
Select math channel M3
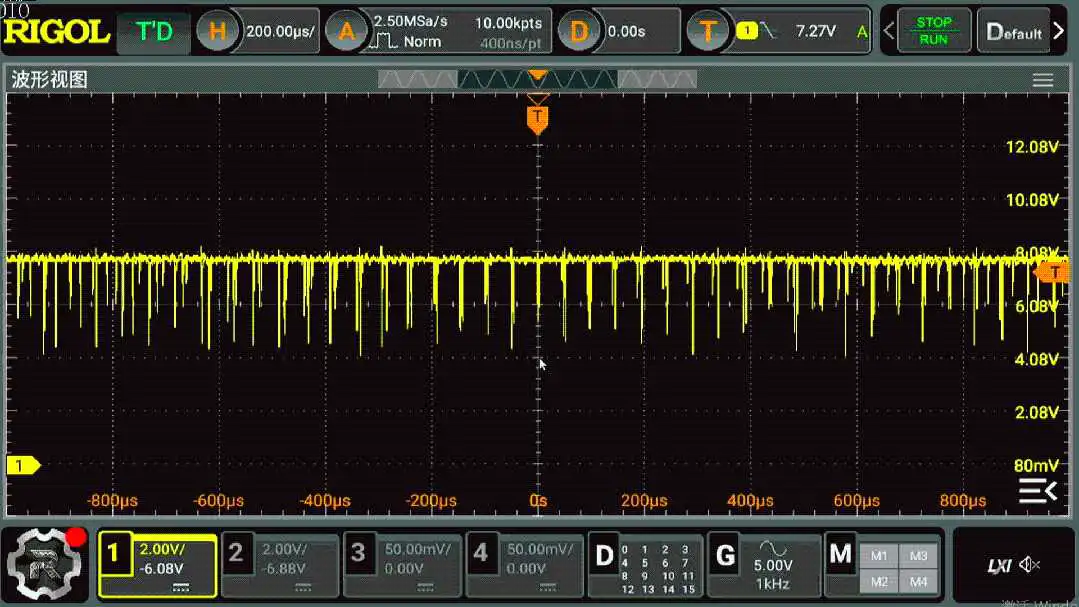[x=918, y=556]
